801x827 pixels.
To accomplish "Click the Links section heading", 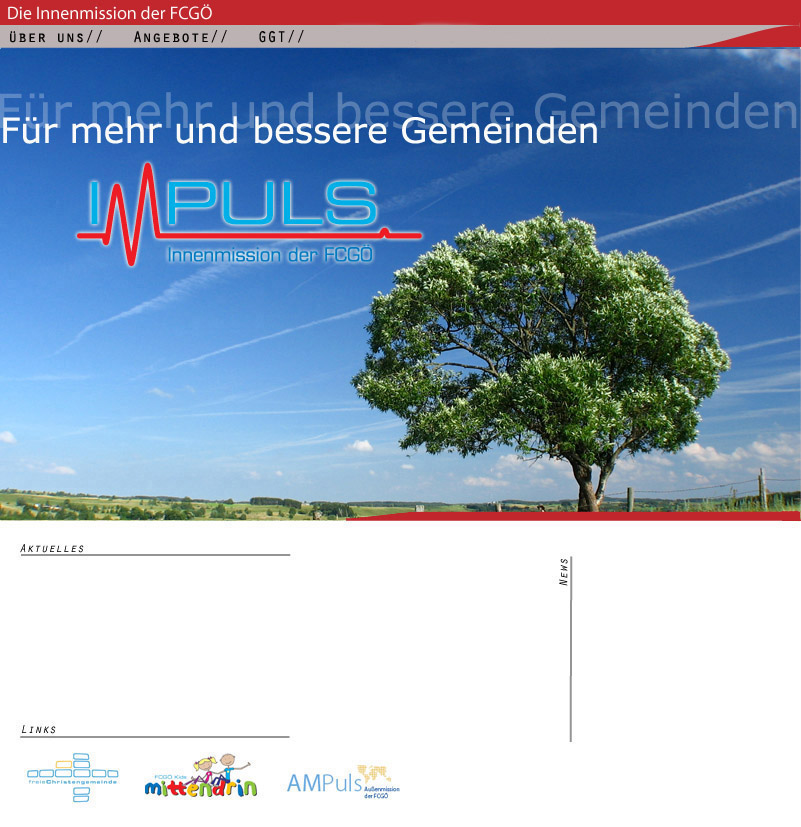I will point(39,730).
